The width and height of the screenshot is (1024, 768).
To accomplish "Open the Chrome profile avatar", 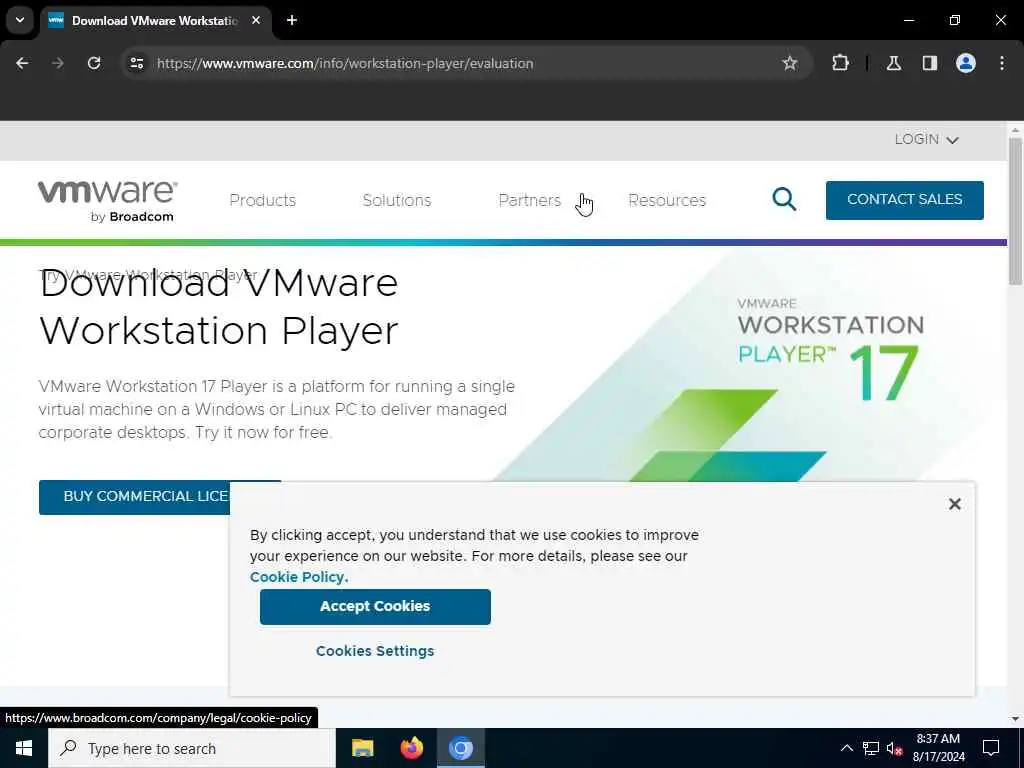I will coord(966,63).
